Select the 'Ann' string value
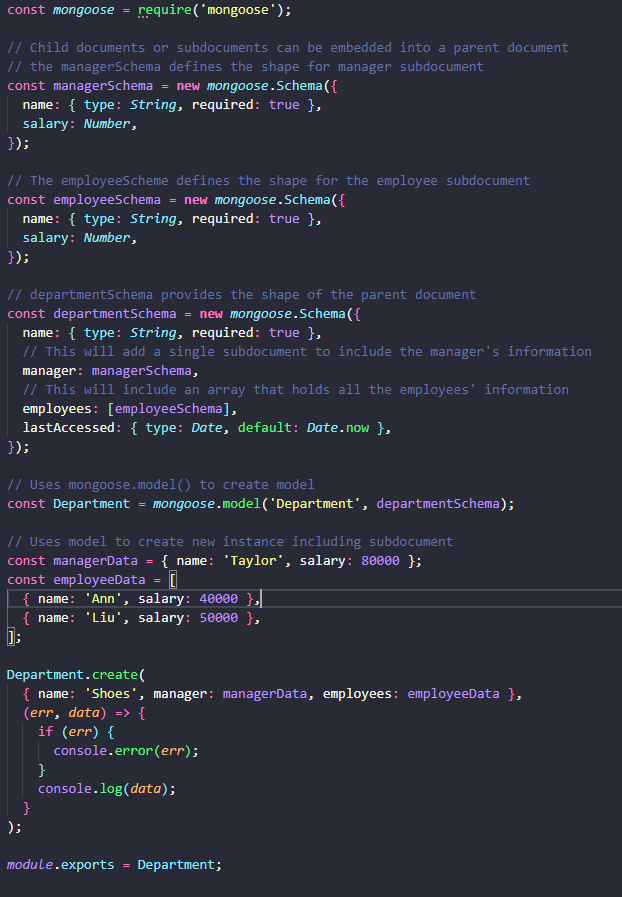Screen dimensions: 622x897 103,599
